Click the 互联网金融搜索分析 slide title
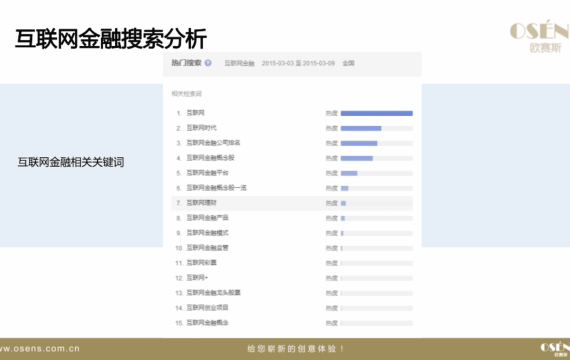 111,39
